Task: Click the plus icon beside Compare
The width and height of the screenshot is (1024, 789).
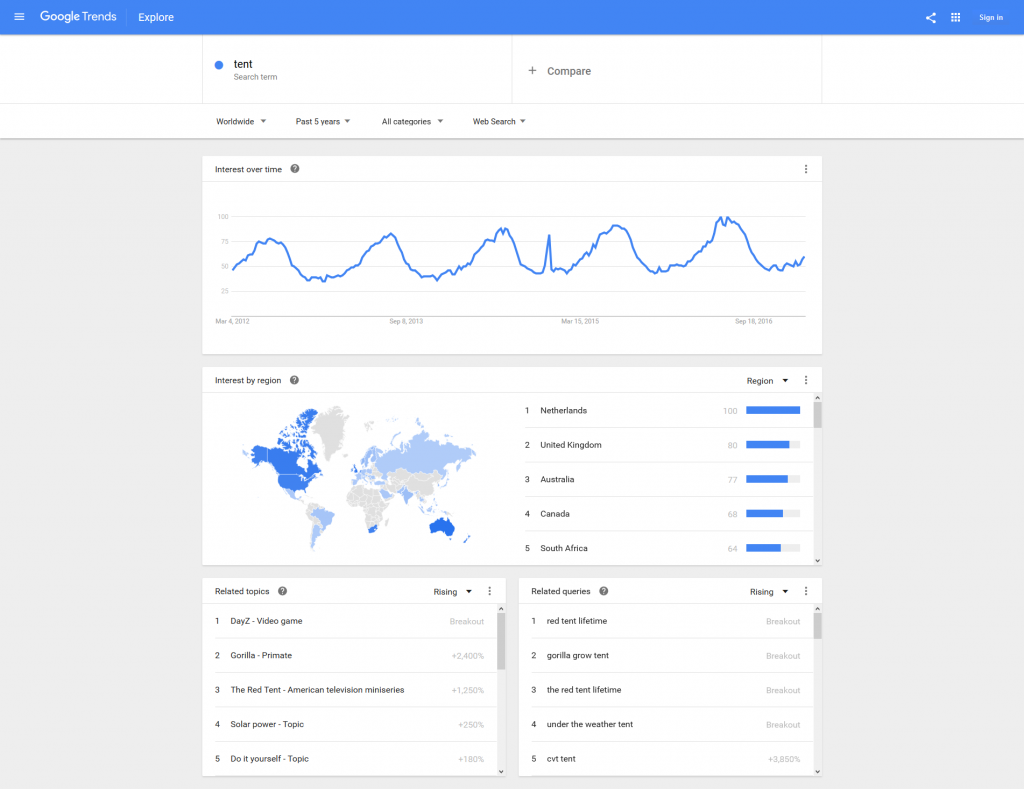Action: point(532,71)
